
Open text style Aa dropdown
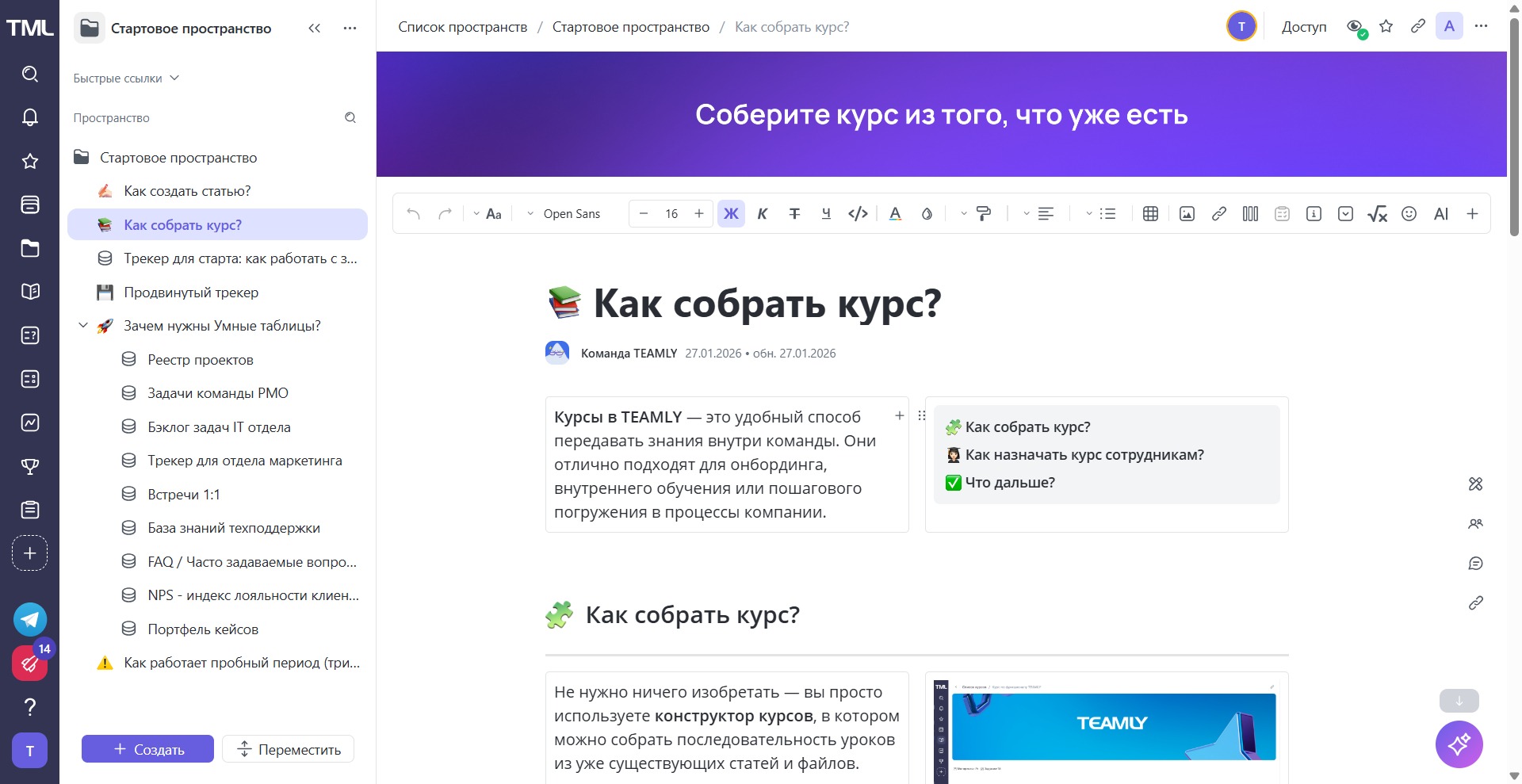487,213
